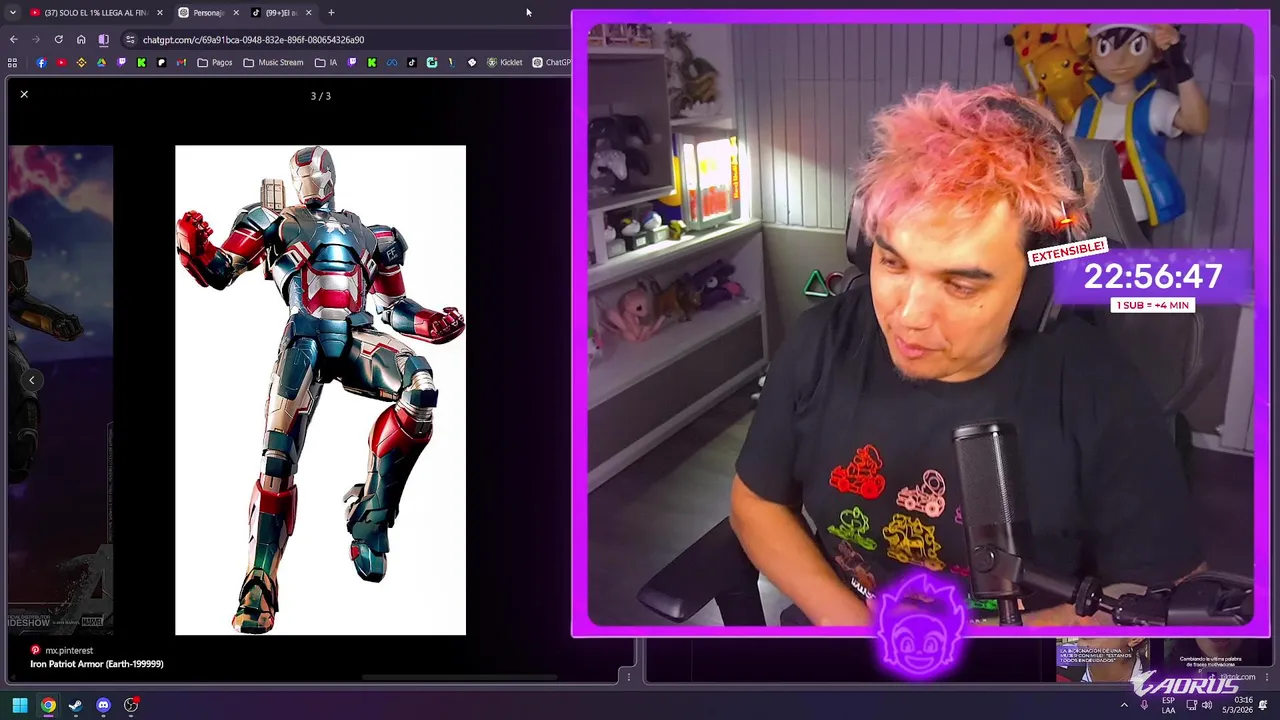This screenshot has height=720, width=1280.
Task: Open Chrome from the taskbar
Action: [47, 705]
